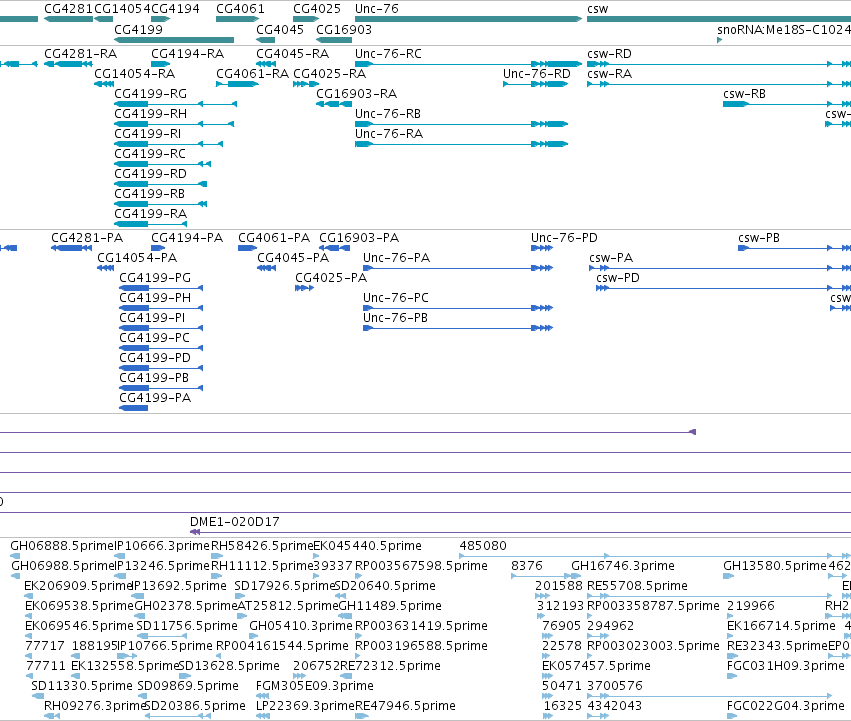Click the Unc-76-RC transcript label
Image resolution: width=851 pixels, height=721 pixels.
coord(388,54)
